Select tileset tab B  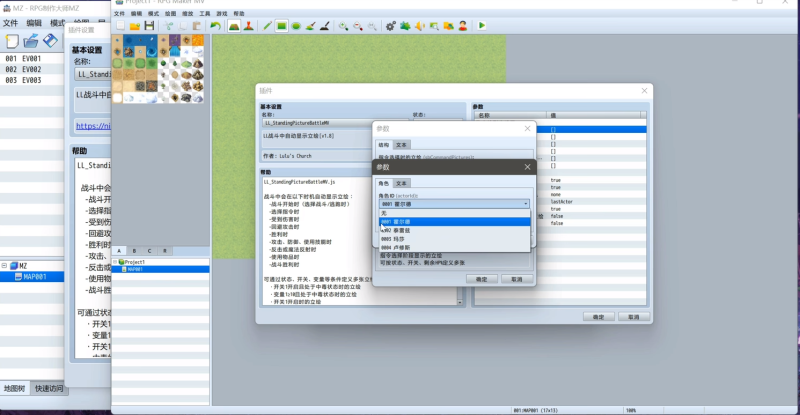point(134,251)
